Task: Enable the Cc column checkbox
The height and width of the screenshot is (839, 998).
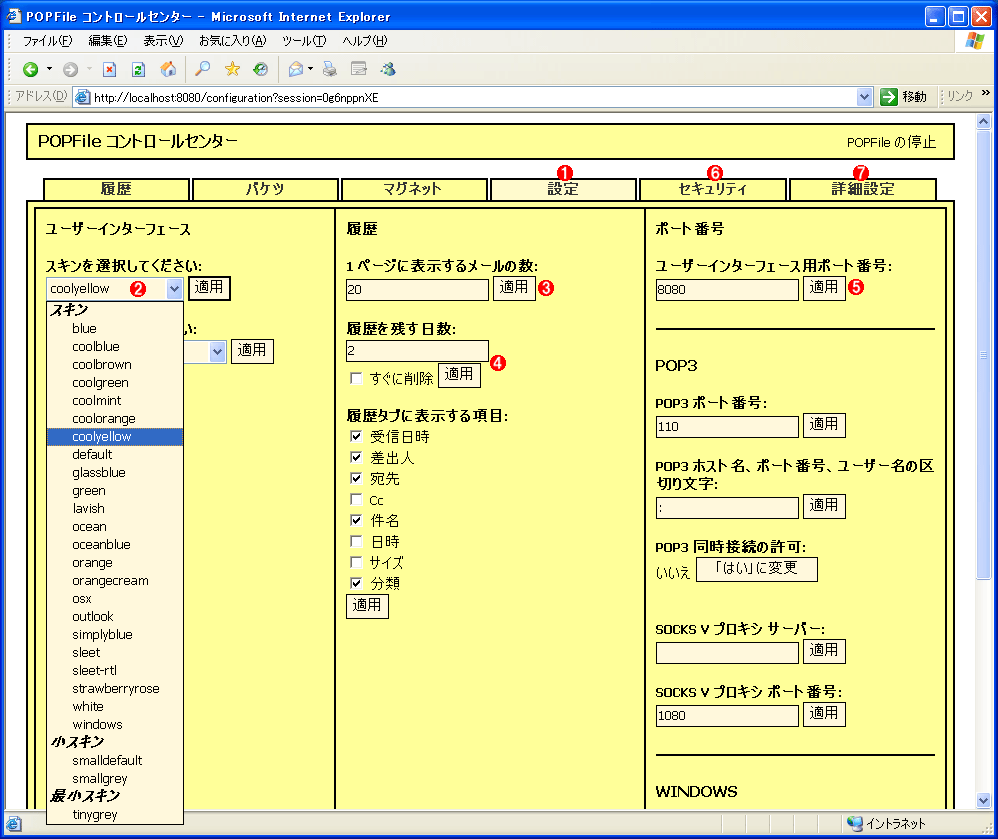Action: [x=356, y=499]
